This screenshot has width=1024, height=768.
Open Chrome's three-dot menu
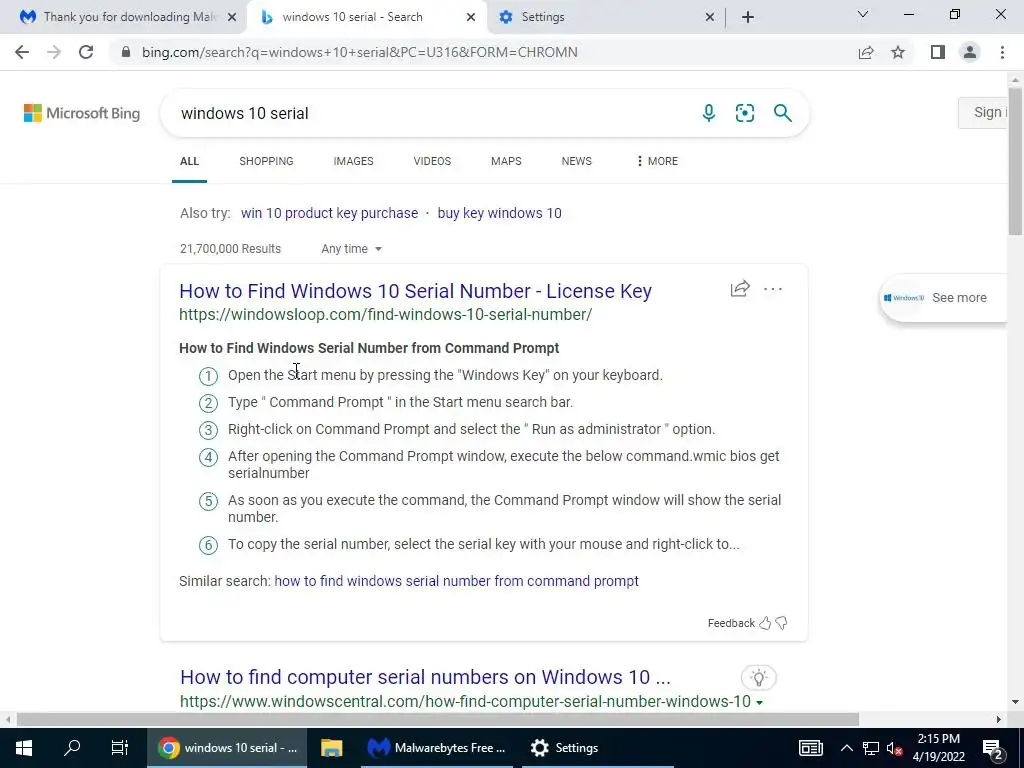click(1002, 52)
